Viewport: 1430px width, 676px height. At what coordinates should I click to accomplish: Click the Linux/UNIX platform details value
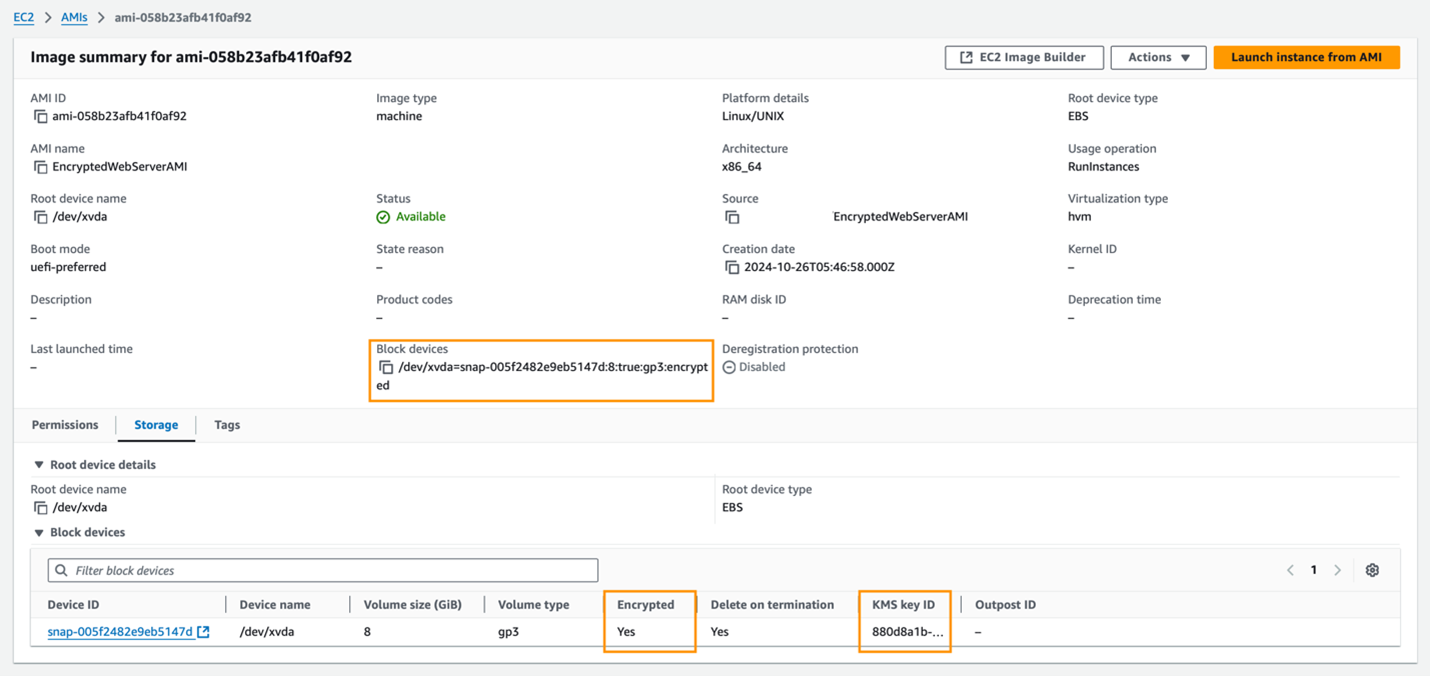753,116
